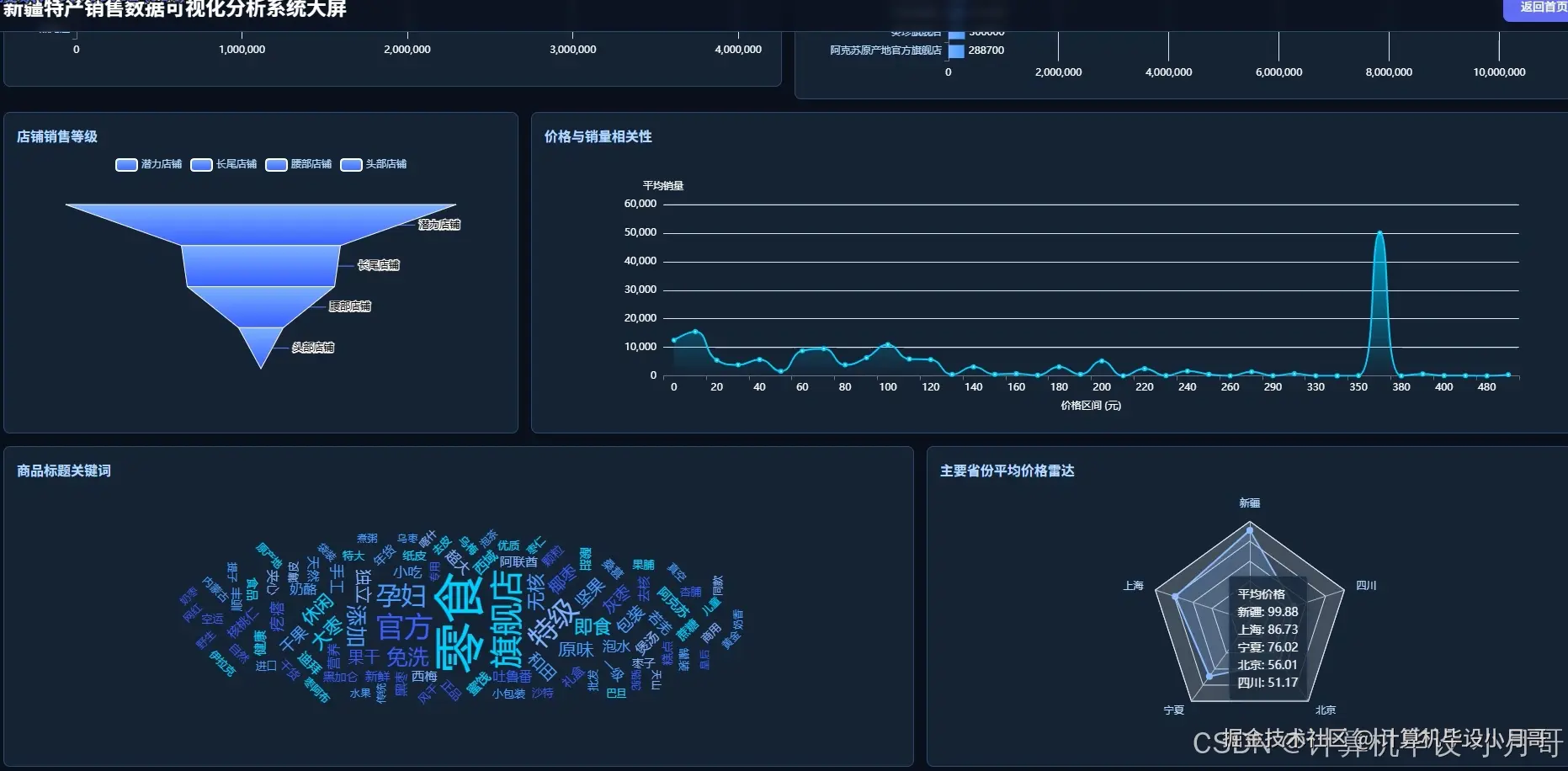Select the bottom 头部店铺 funnel tip
Image resolution: width=1568 pixels, height=771 pixels.
pos(261,343)
